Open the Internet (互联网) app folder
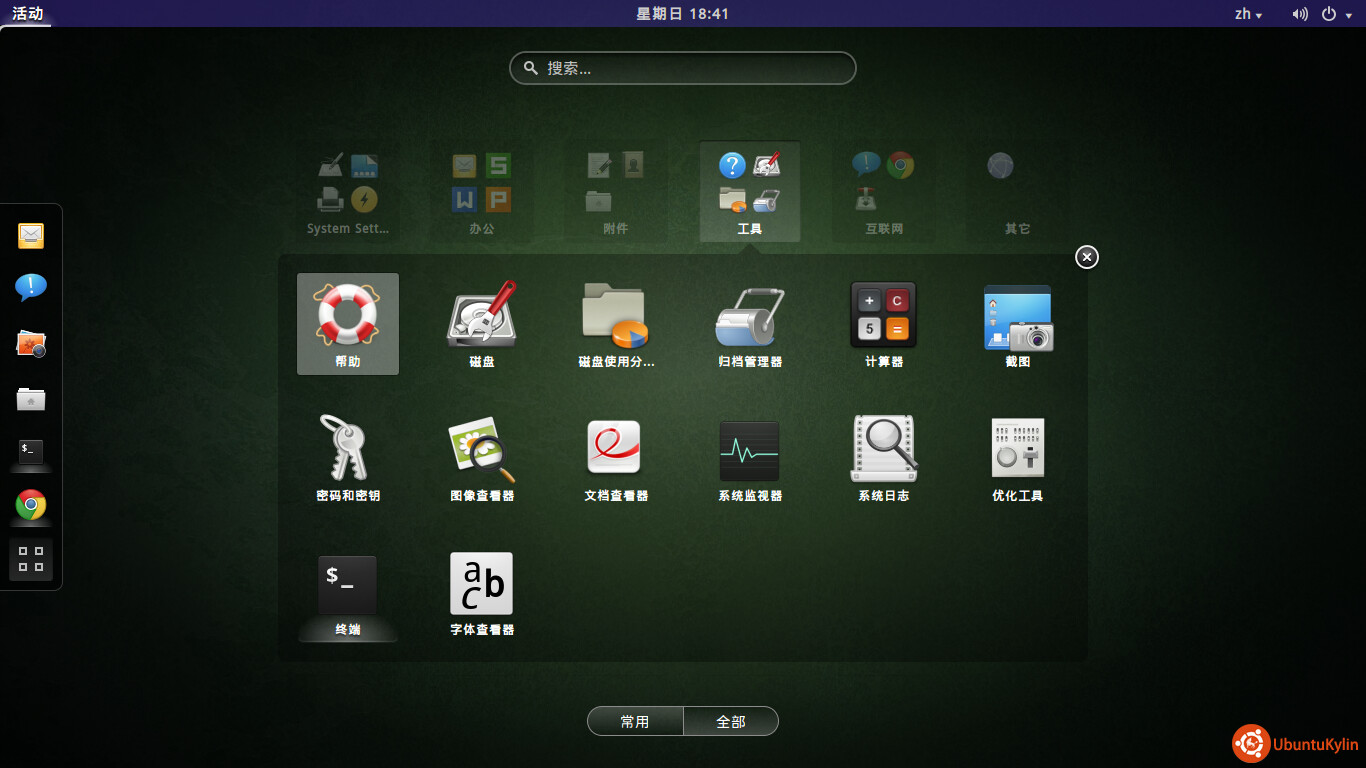The width and height of the screenshot is (1366, 768). coord(883,190)
